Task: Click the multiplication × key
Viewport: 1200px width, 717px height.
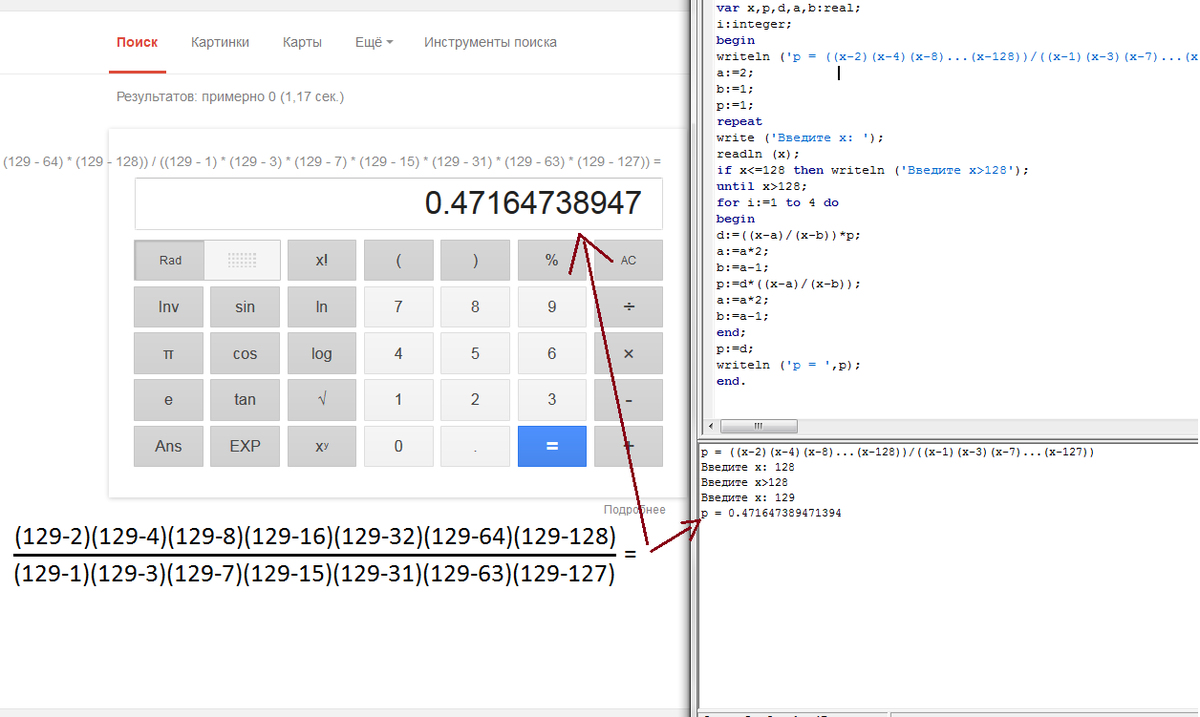Action: click(x=628, y=353)
